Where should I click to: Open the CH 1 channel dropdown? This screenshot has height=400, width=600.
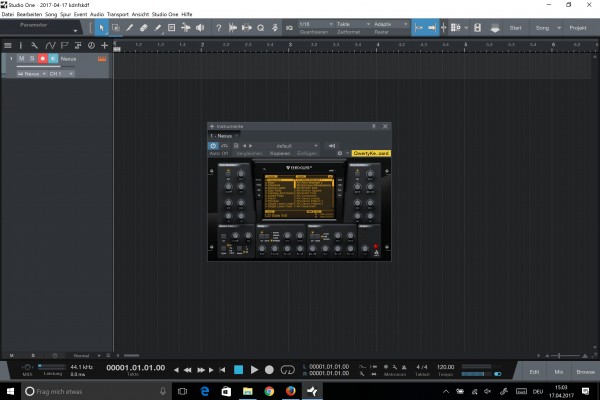pyautogui.click(x=61, y=73)
